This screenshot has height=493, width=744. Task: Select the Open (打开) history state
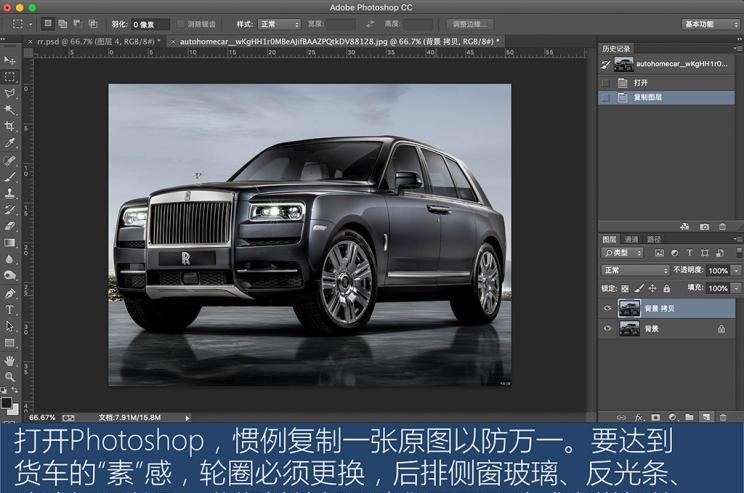[x=666, y=83]
